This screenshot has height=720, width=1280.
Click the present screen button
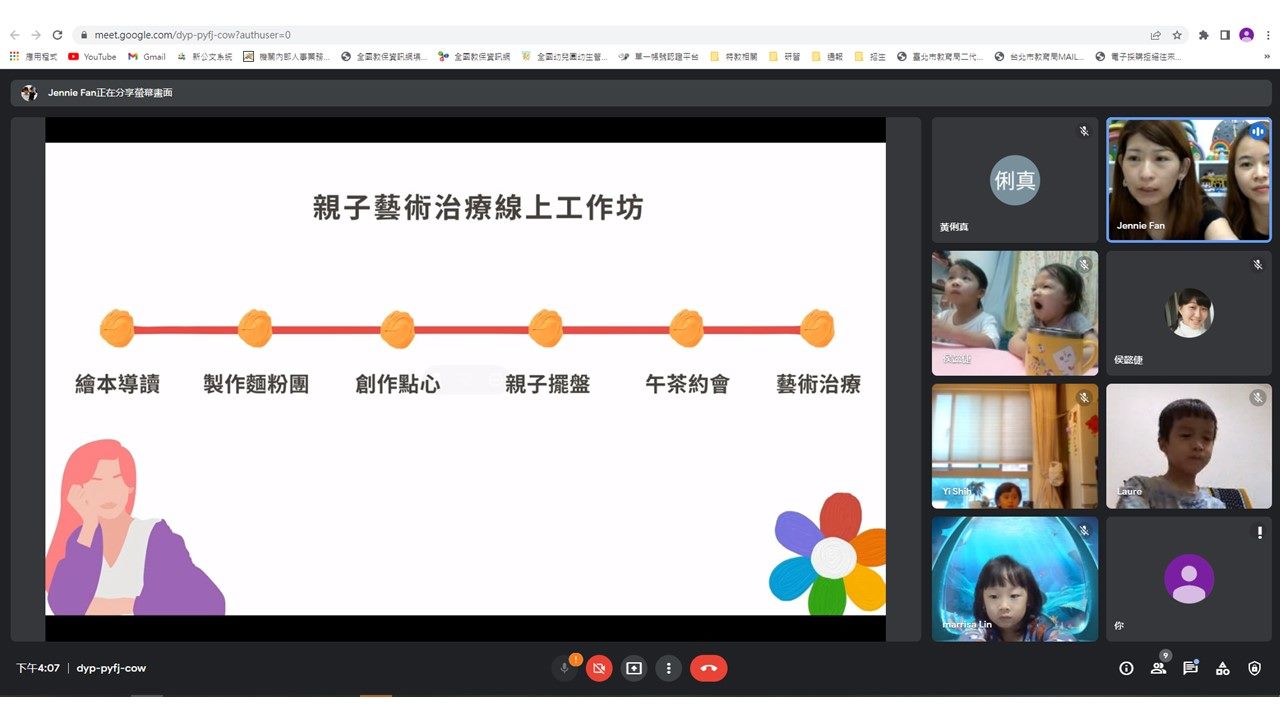634,669
